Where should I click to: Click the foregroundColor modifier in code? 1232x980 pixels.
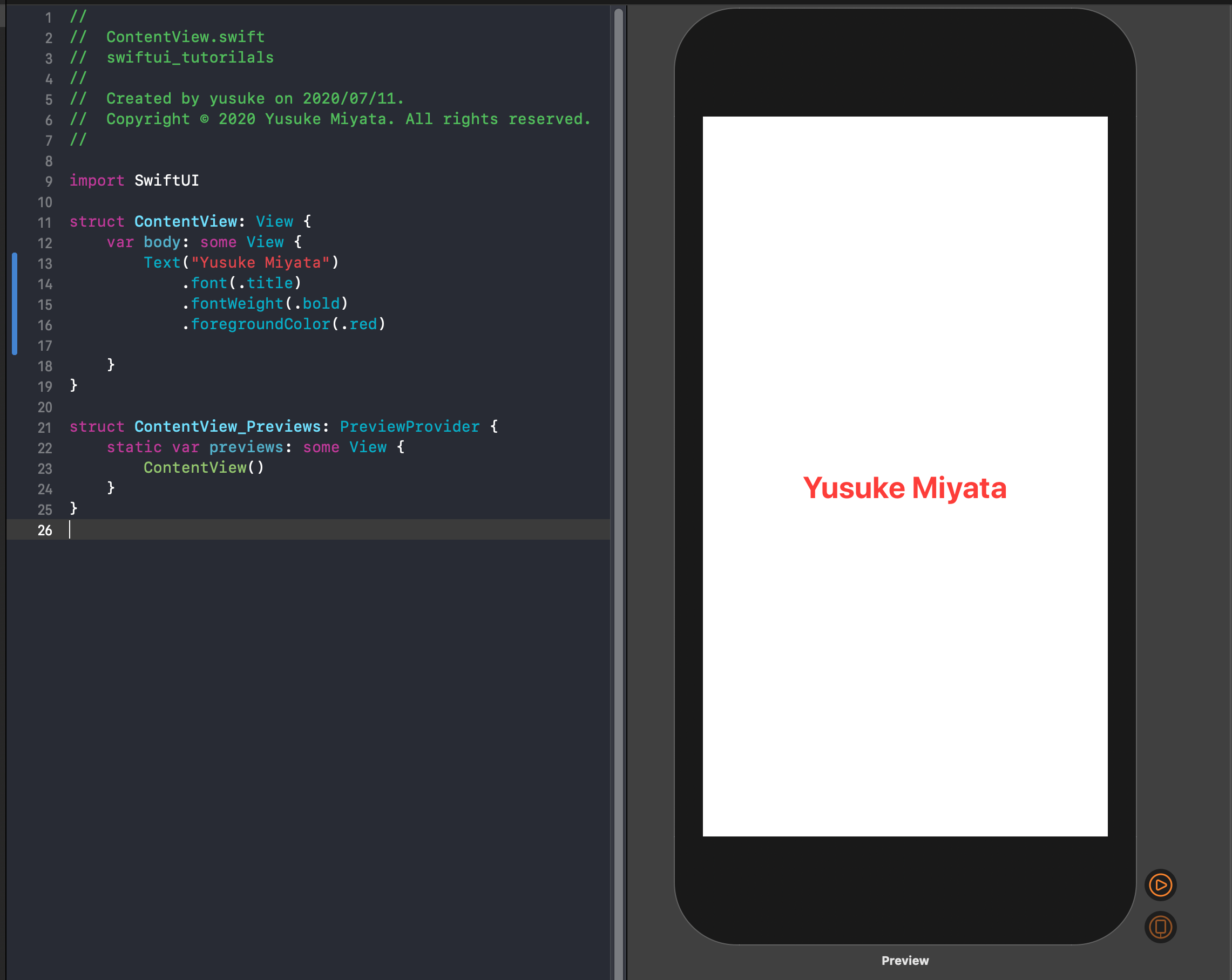(x=260, y=324)
